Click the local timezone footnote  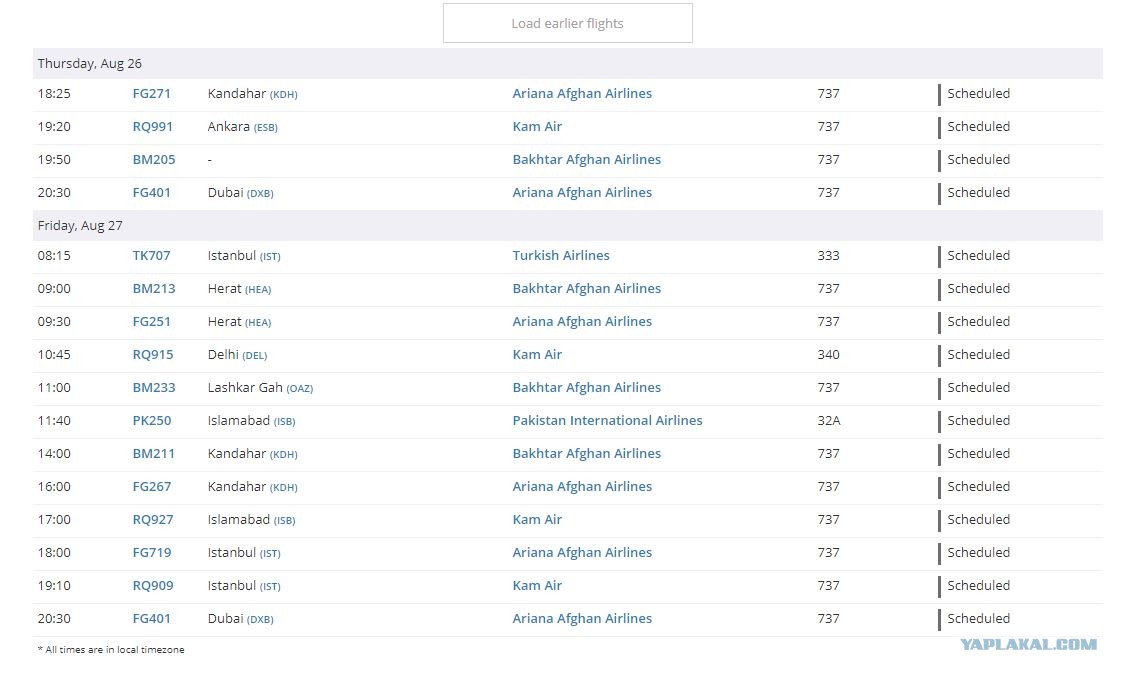click(x=111, y=650)
